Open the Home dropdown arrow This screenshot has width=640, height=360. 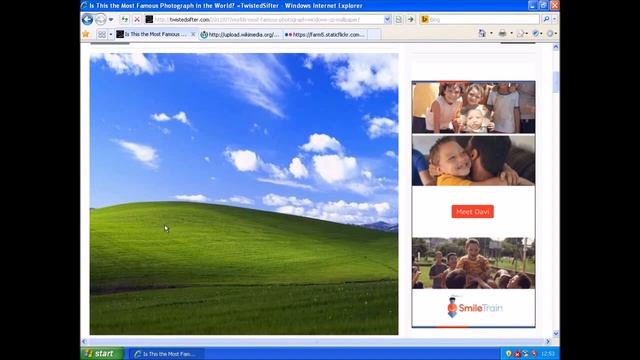pos(491,33)
